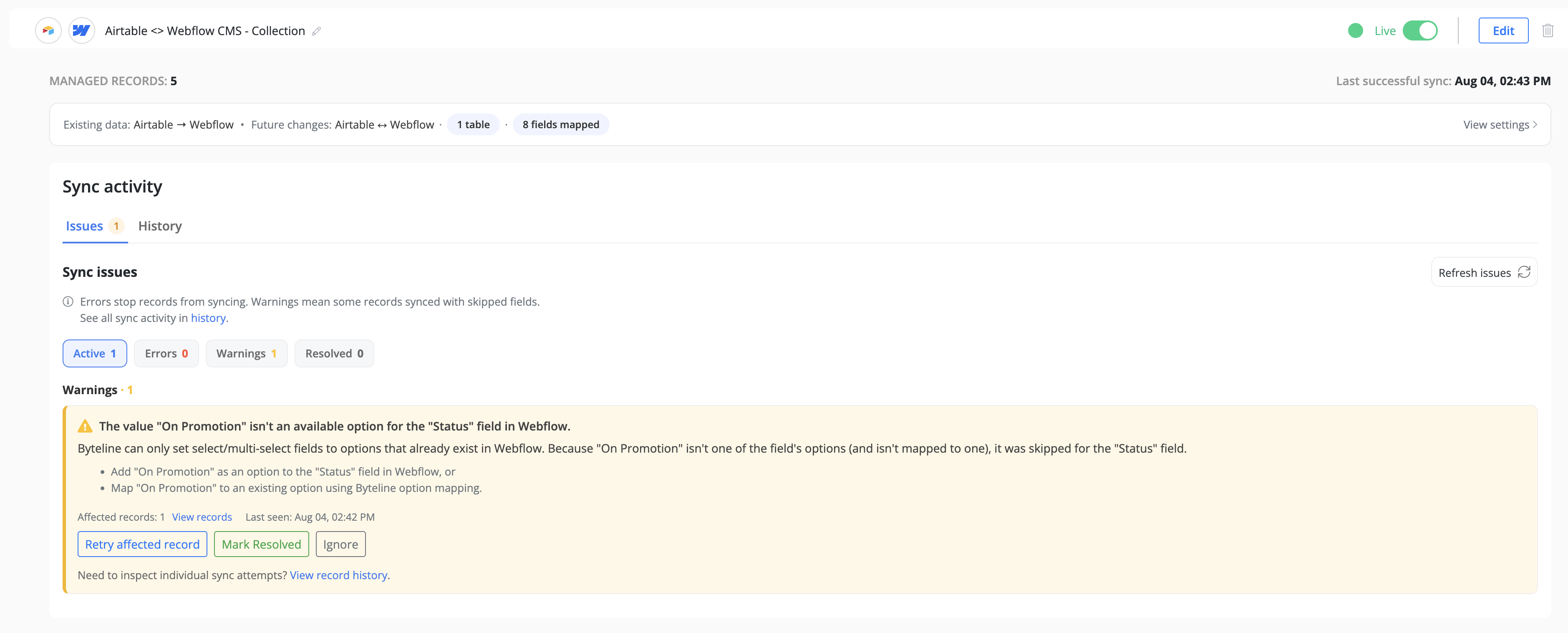Expand View settings chevron
Image resolution: width=1568 pixels, height=633 pixels.
click(1535, 124)
